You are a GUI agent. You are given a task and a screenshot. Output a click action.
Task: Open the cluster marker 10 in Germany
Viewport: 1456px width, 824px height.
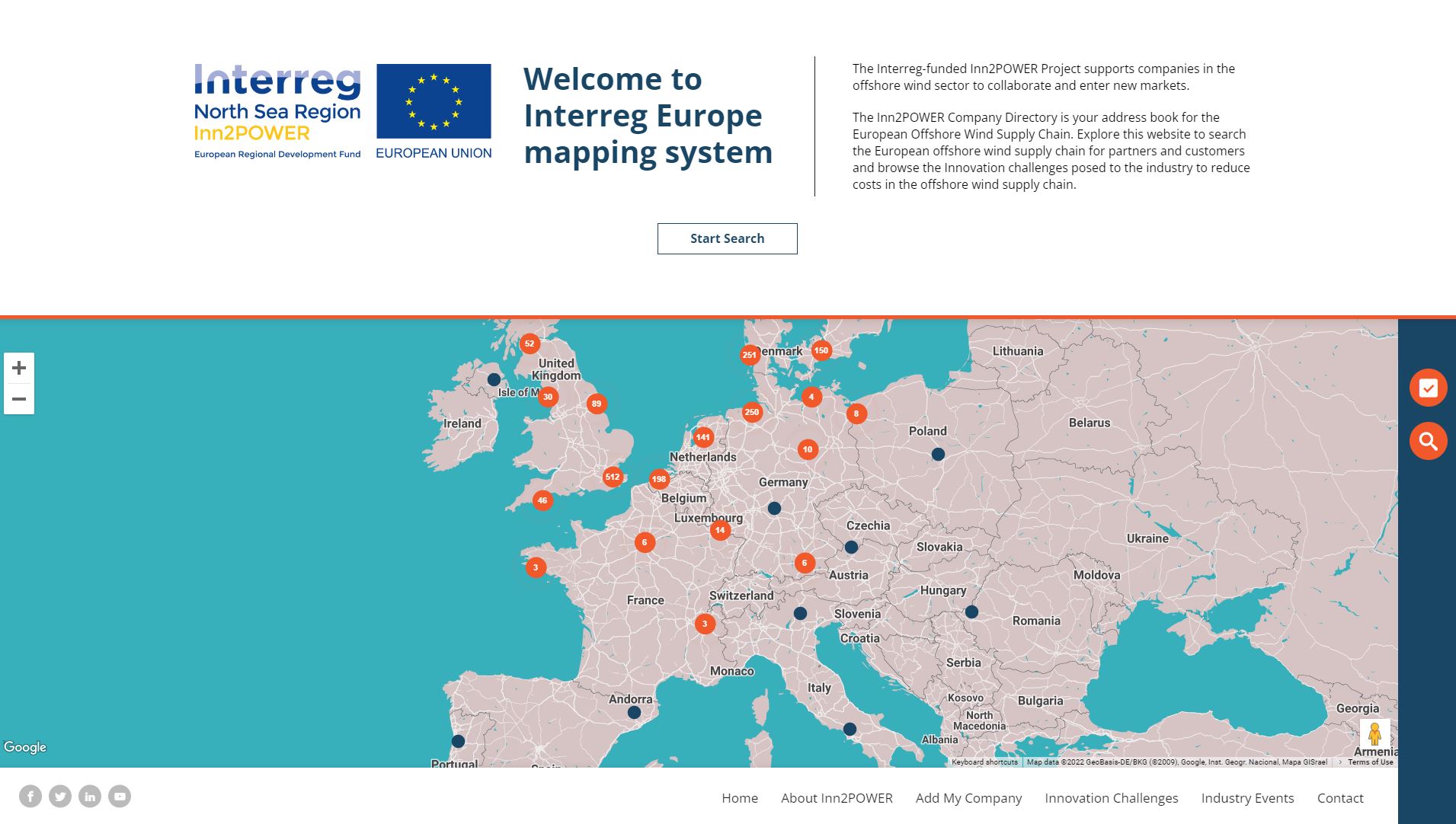[808, 449]
